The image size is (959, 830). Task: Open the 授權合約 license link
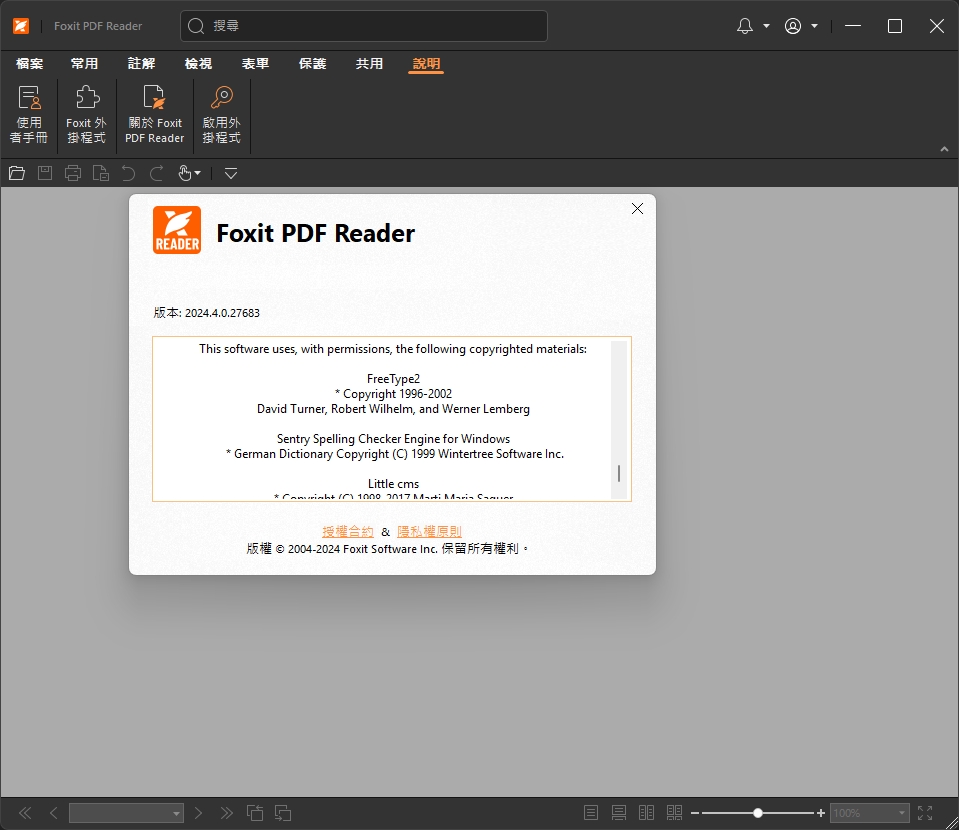[348, 532]
